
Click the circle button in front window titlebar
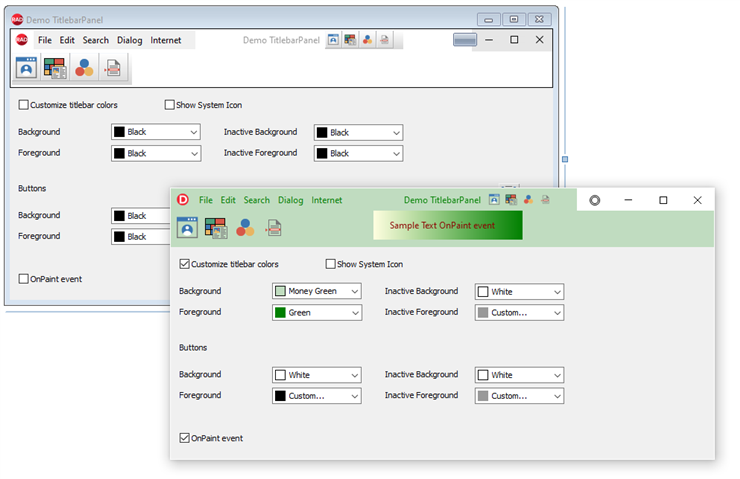595,200
